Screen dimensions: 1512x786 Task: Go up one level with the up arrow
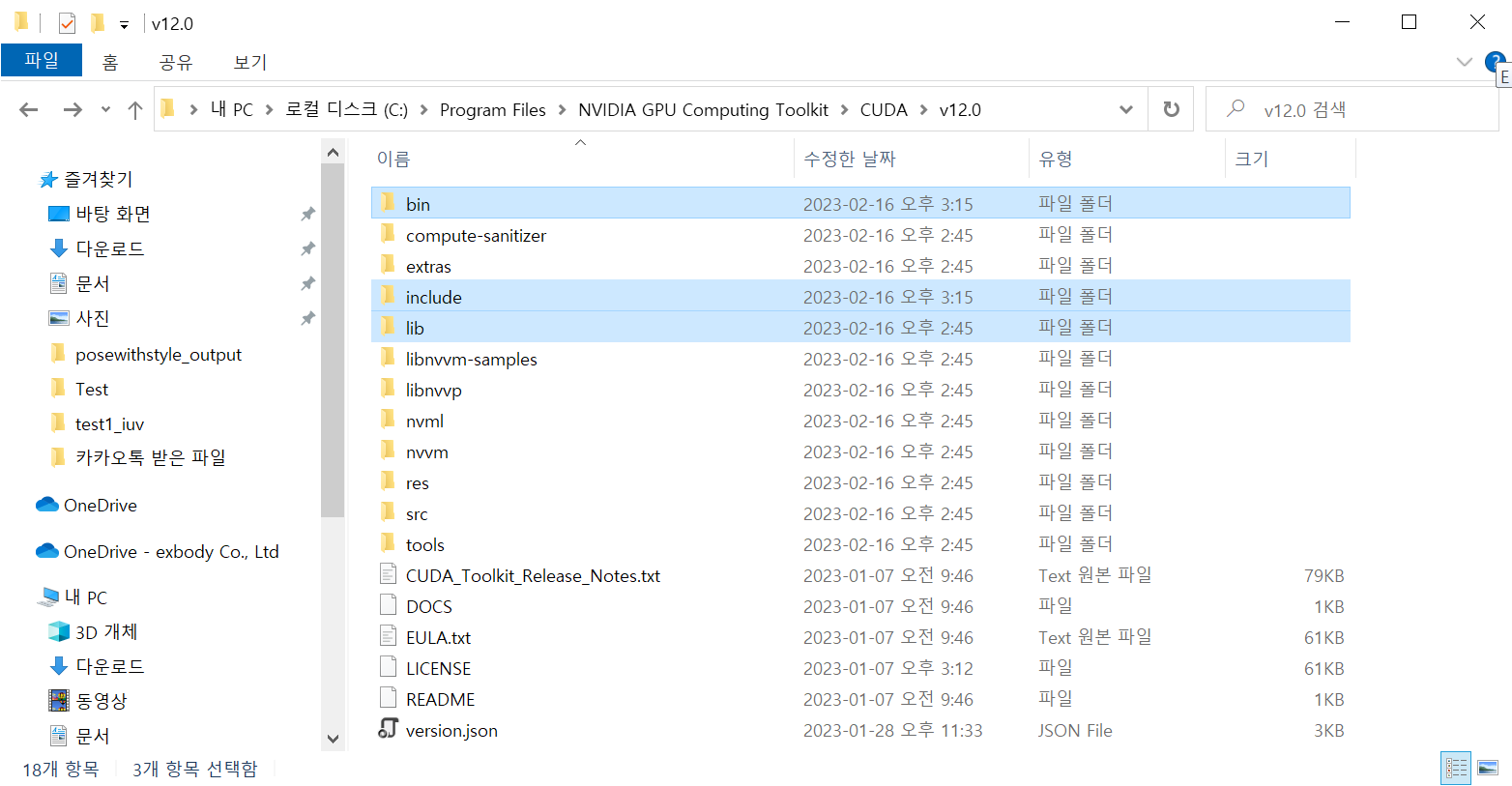[135, 109]
